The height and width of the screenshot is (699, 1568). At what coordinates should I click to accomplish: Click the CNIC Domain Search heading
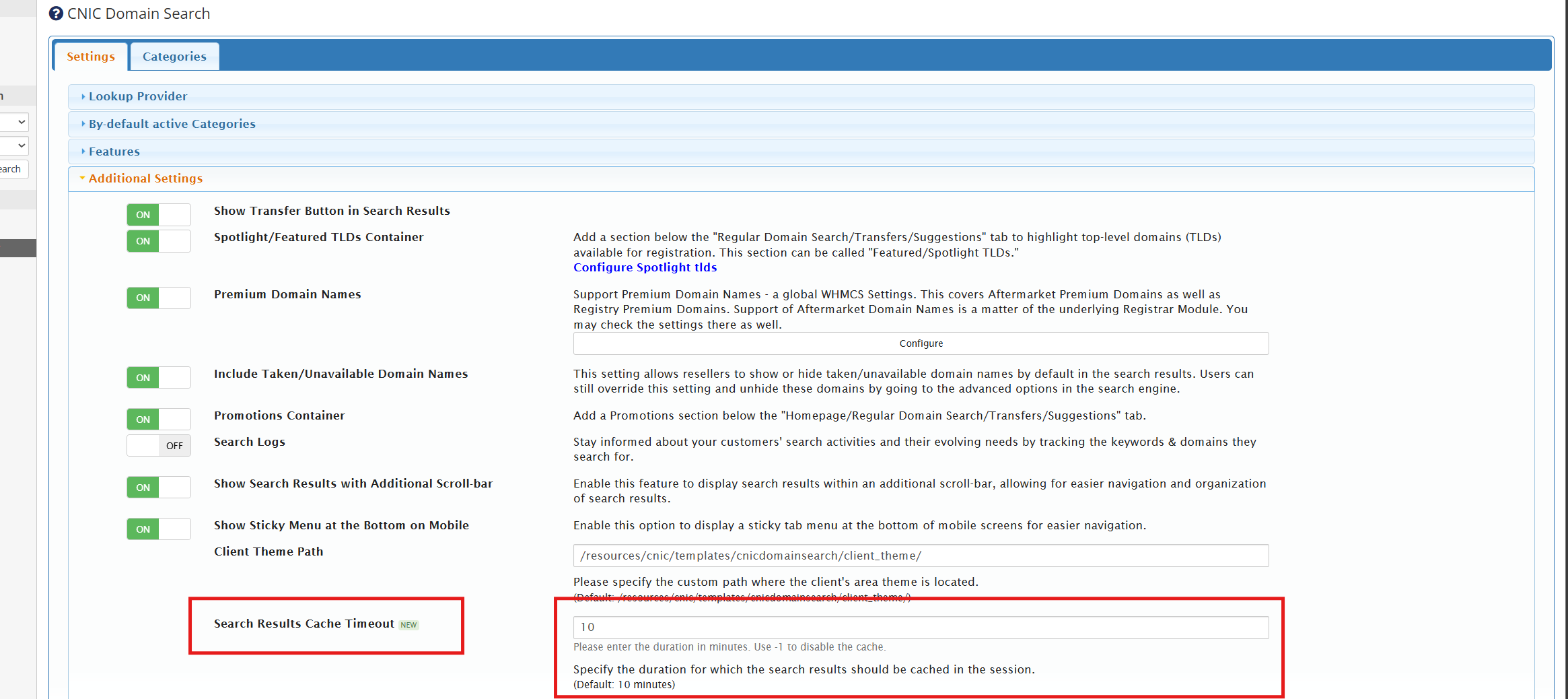point(139,13)
